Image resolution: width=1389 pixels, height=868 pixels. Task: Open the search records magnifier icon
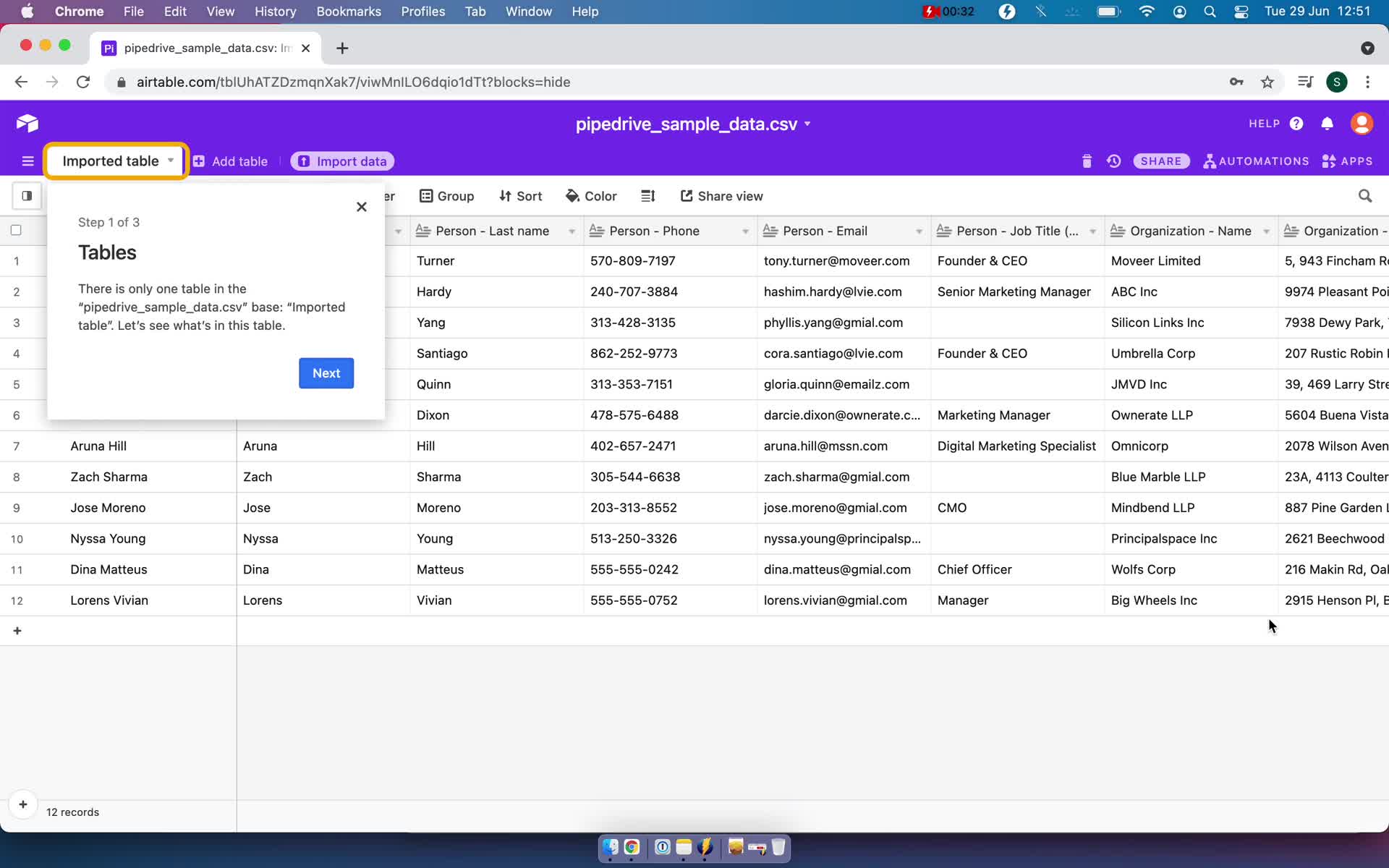pos(1365,196)
